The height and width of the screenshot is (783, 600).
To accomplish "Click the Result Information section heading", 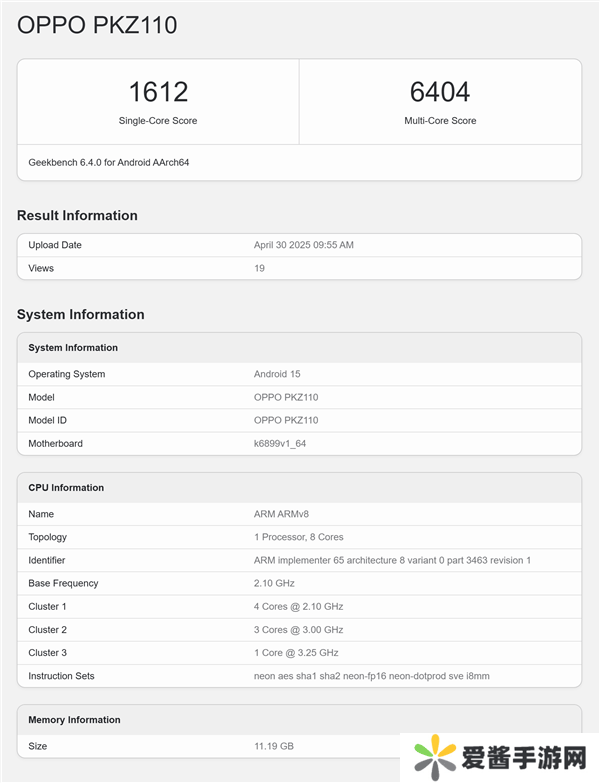I will [77, 215].
